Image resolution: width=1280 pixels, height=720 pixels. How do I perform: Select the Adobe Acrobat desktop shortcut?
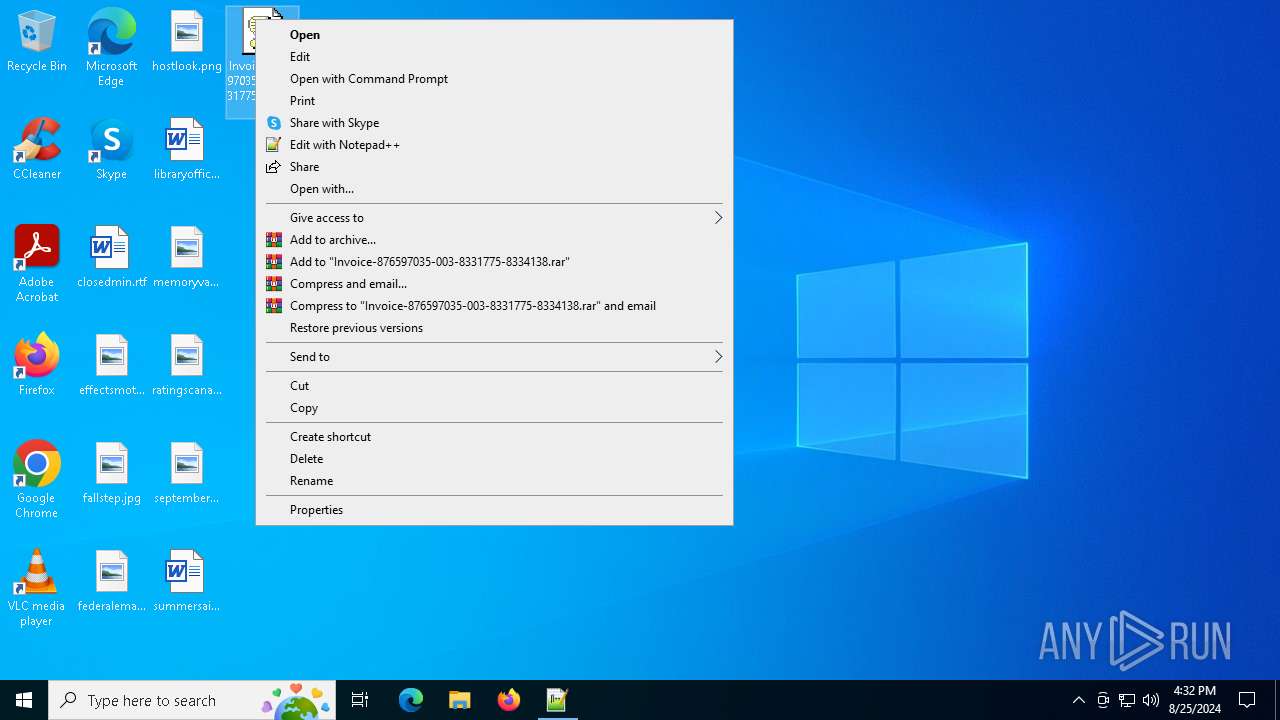(x=37, y=264)
